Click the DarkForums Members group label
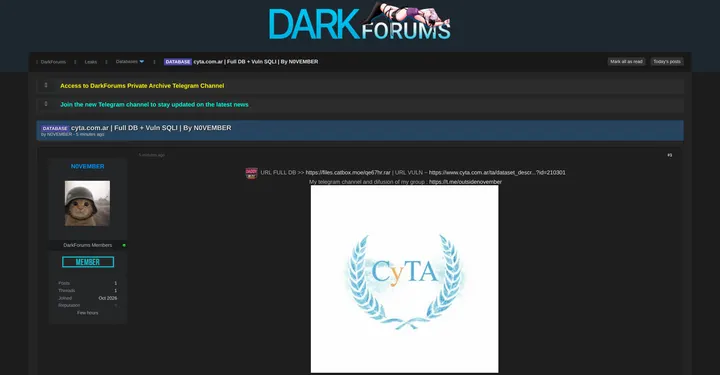The image size is (720, 375). pos(87,245)
